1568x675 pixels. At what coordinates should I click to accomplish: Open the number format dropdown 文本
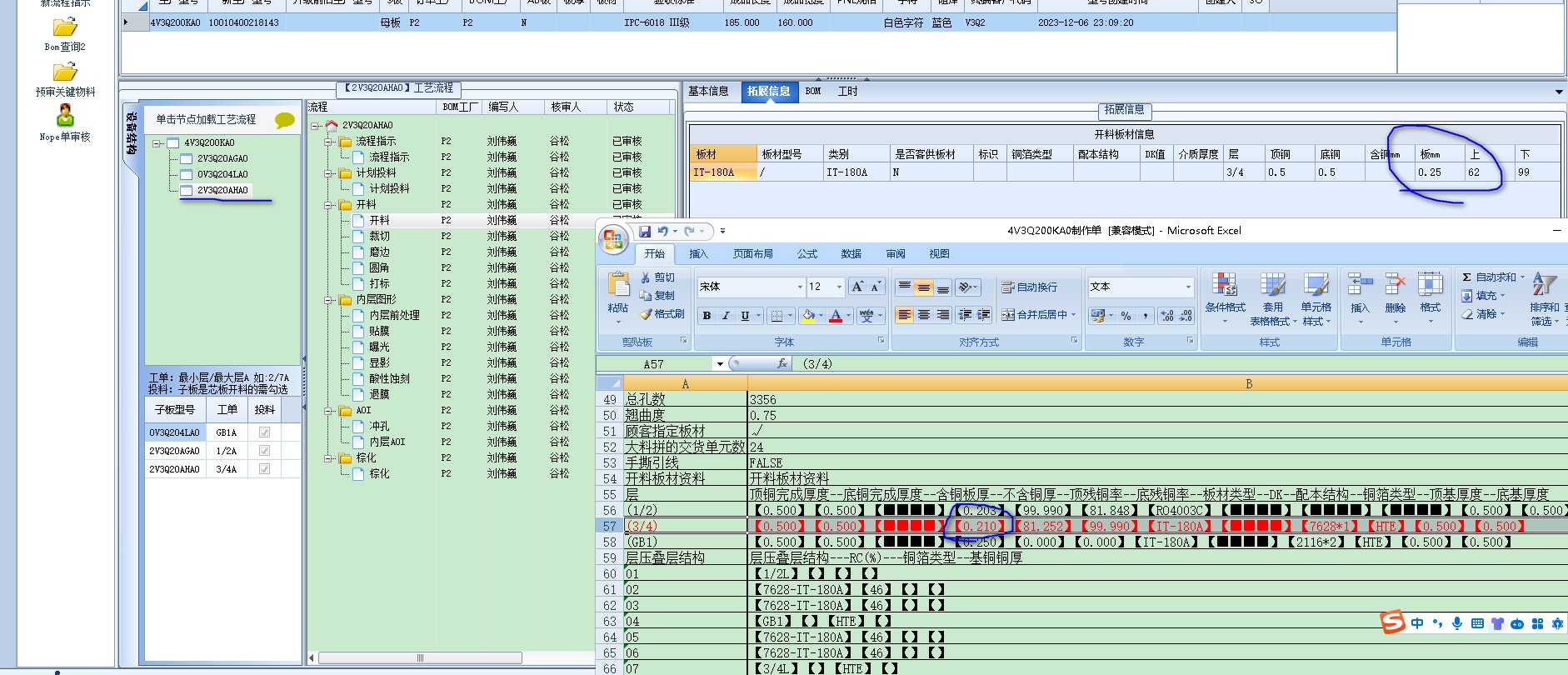[1188, 287]
